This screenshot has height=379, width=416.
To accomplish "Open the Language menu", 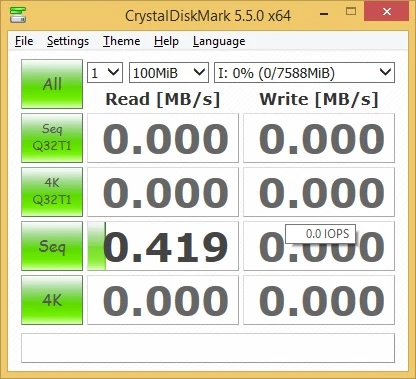I will coord(219,41).
